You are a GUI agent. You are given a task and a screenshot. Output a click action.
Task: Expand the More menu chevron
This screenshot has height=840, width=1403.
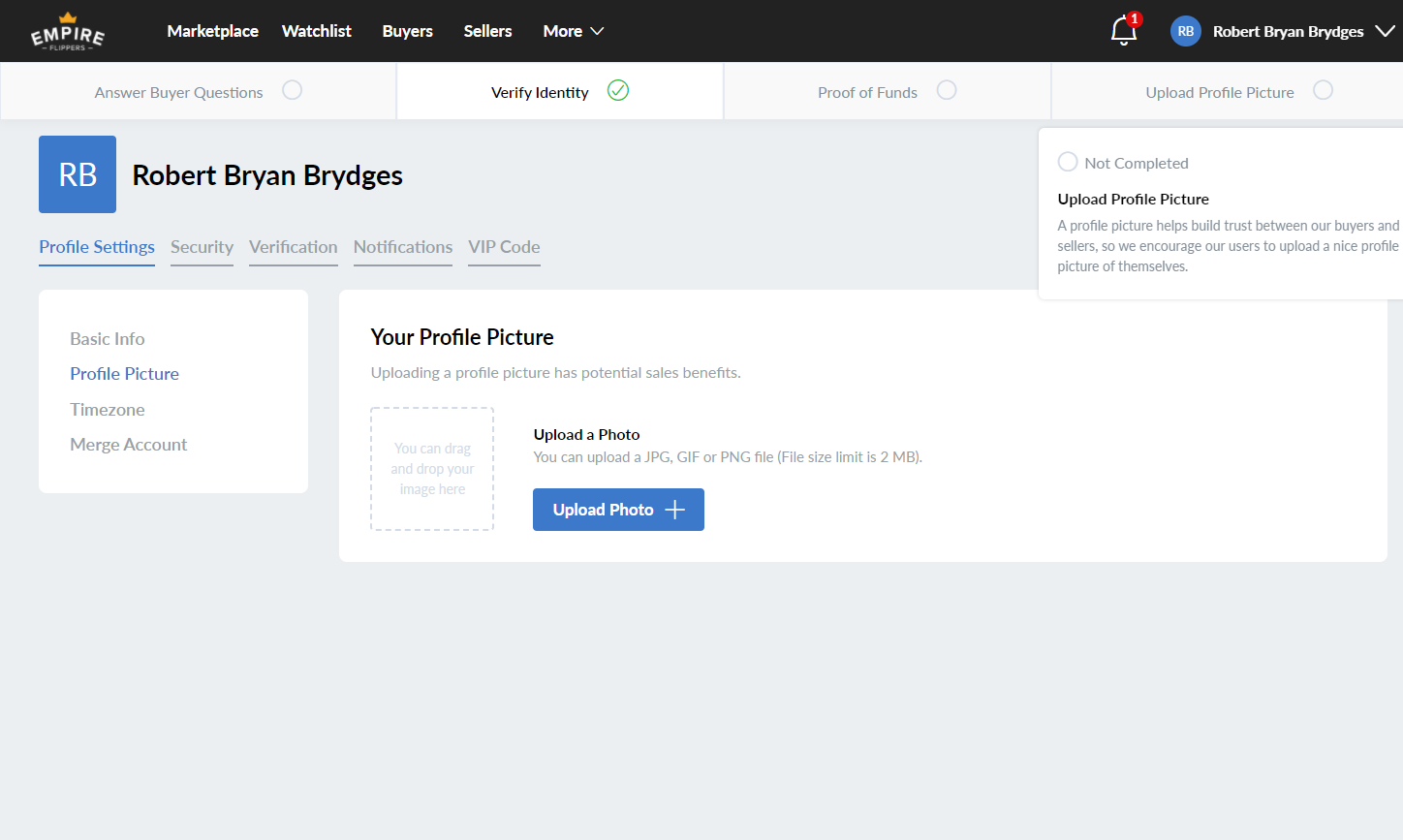coord(597,31)
